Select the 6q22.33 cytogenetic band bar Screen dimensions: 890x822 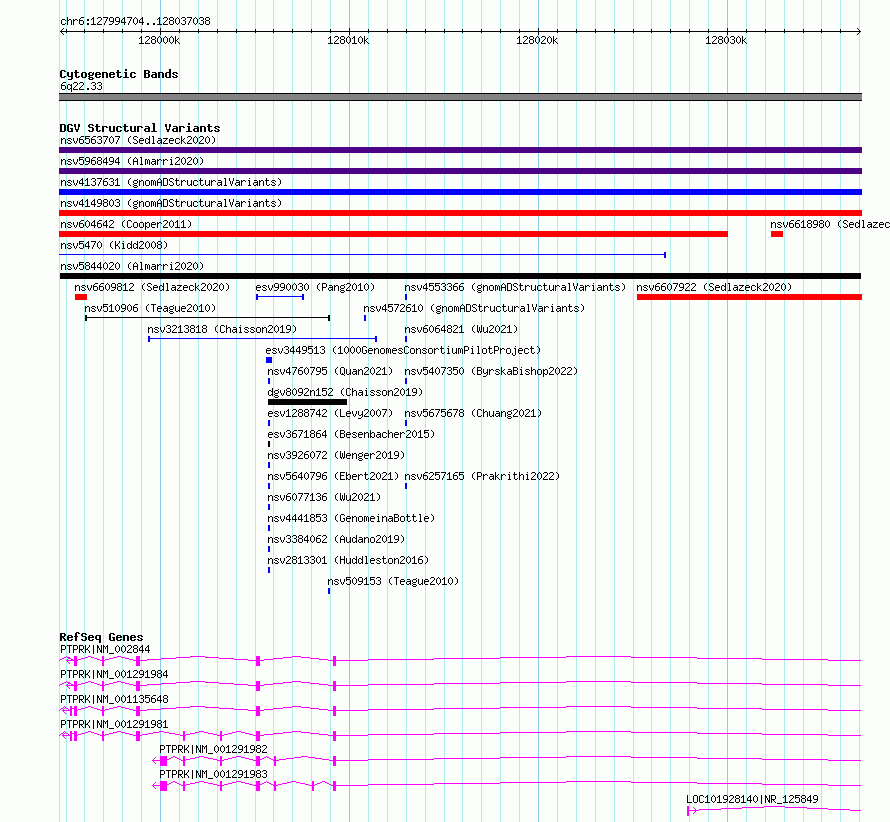click(x=460, y=97)
